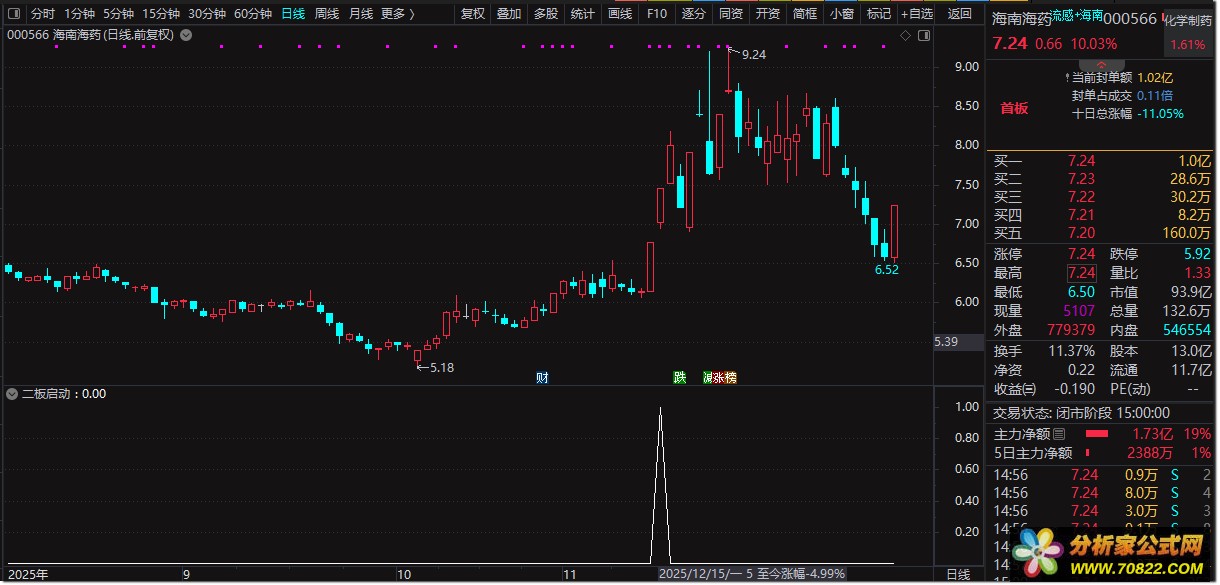Toggle left sidebar panel icon
Screen dimensions: 1220x585
12,14
